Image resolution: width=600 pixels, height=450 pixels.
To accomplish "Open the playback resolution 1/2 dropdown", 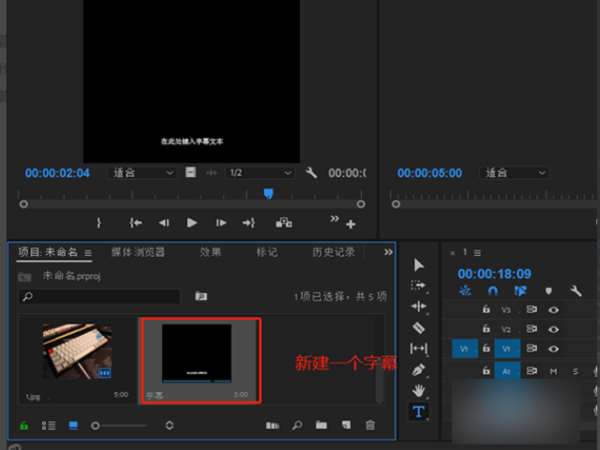I will [260, 173].
